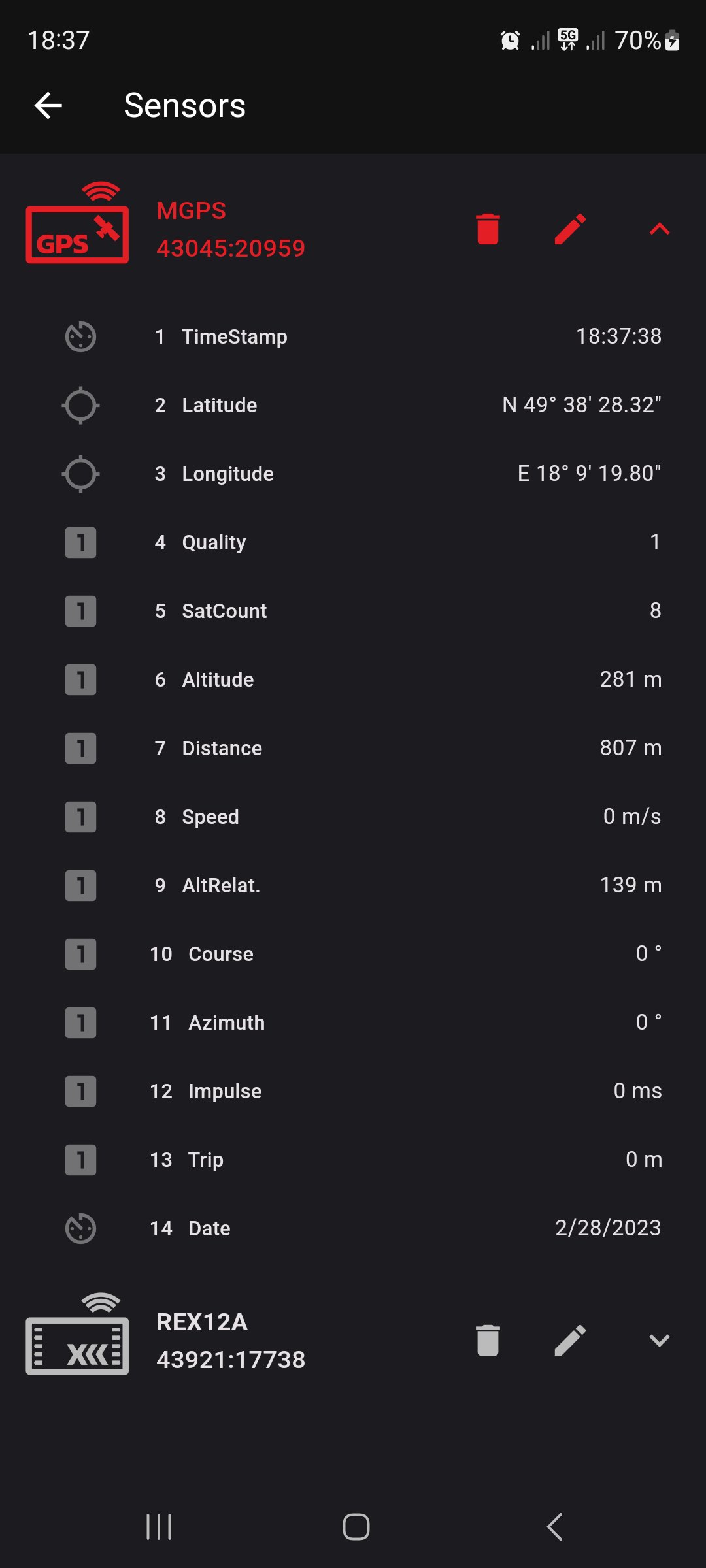Open Android recent apps button
The height and width of the screenshot is (1568, 706).
[159, 1527]
